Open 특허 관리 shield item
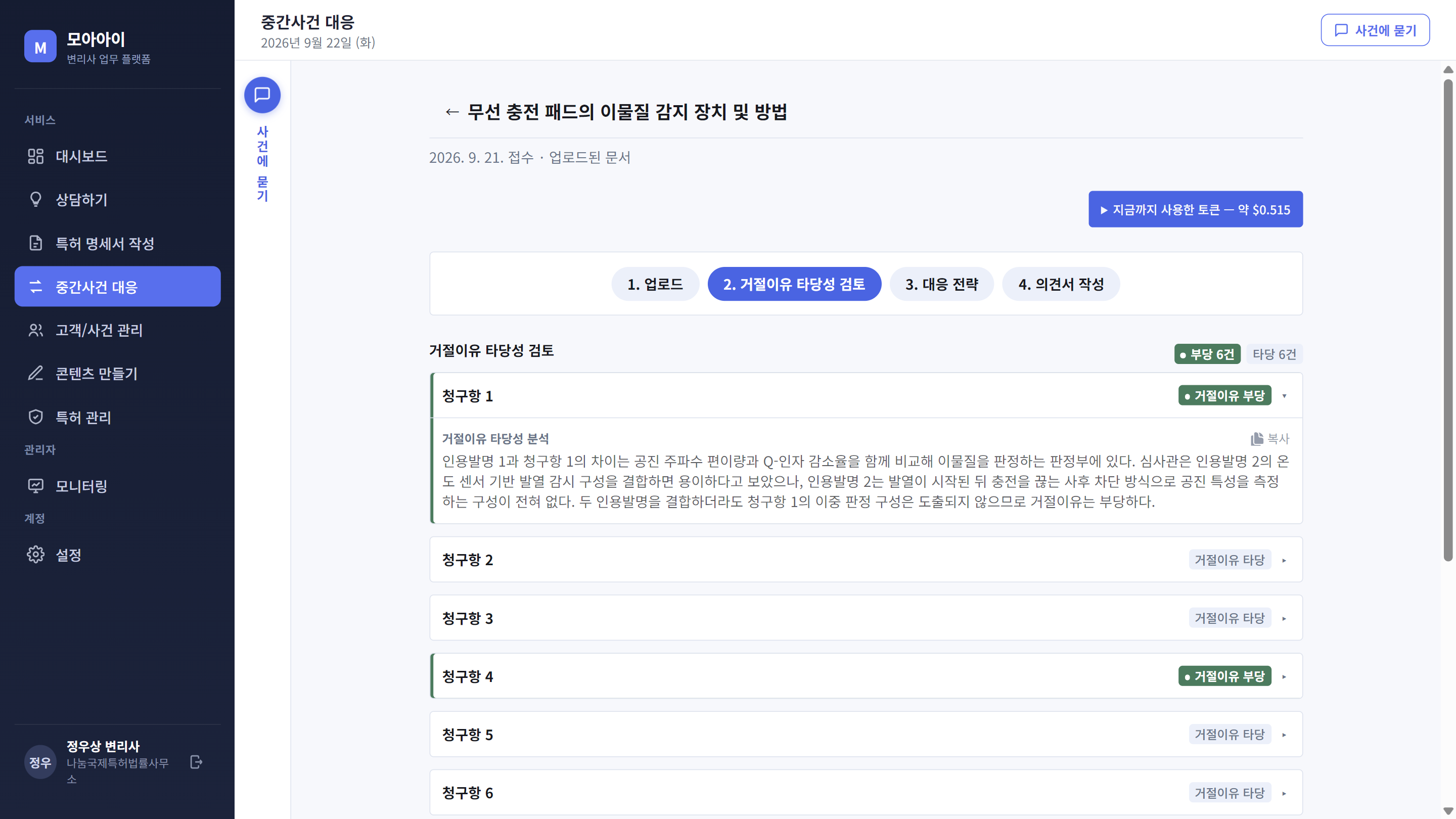 [118, 417]
